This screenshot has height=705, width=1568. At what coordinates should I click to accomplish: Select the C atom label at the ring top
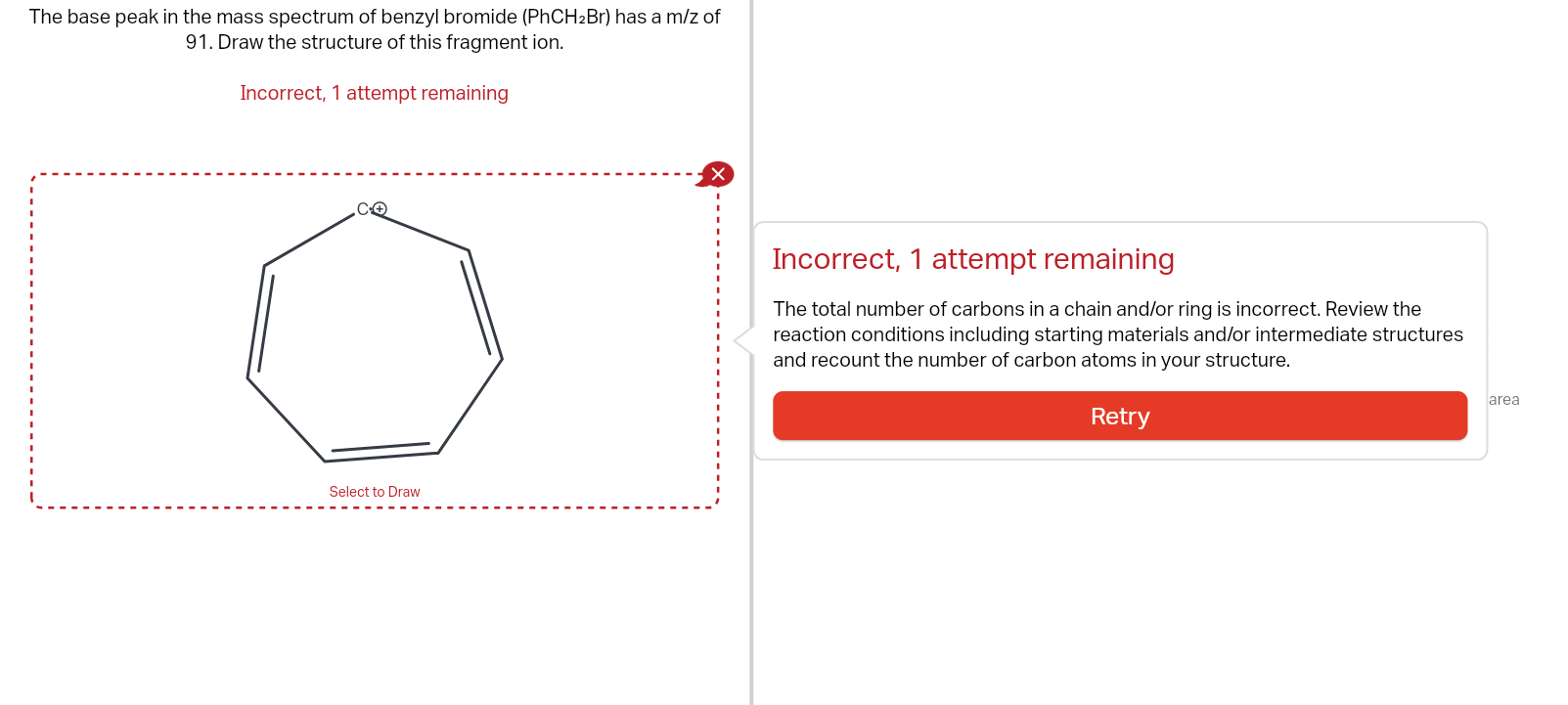pos(364,207)
